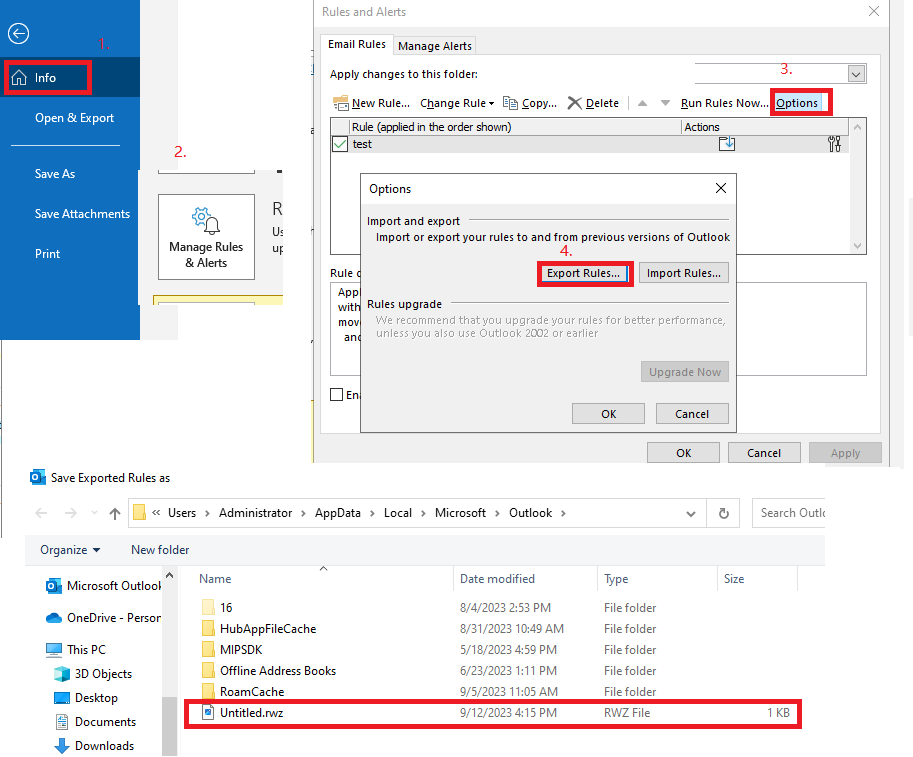Click Microsoft in the breadcrumb path
This screenshot has height=757, width=913.
point(460,513)
